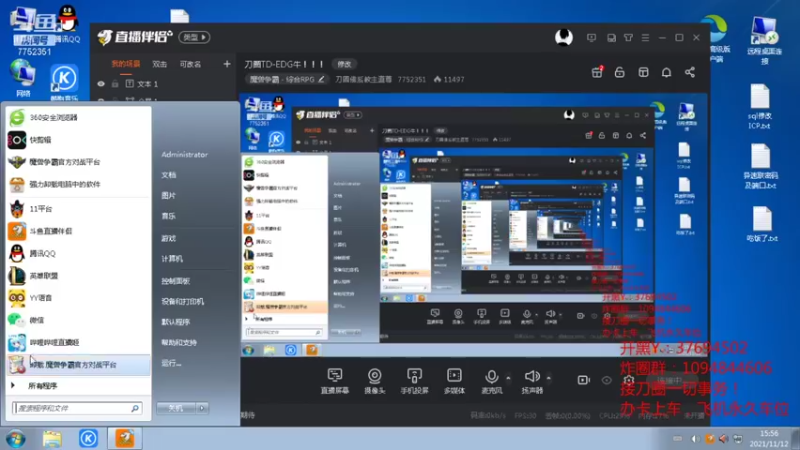Viewport: 800px width, 450px height.
Task: Expand 所有程序 list
Action: point(78,386)
